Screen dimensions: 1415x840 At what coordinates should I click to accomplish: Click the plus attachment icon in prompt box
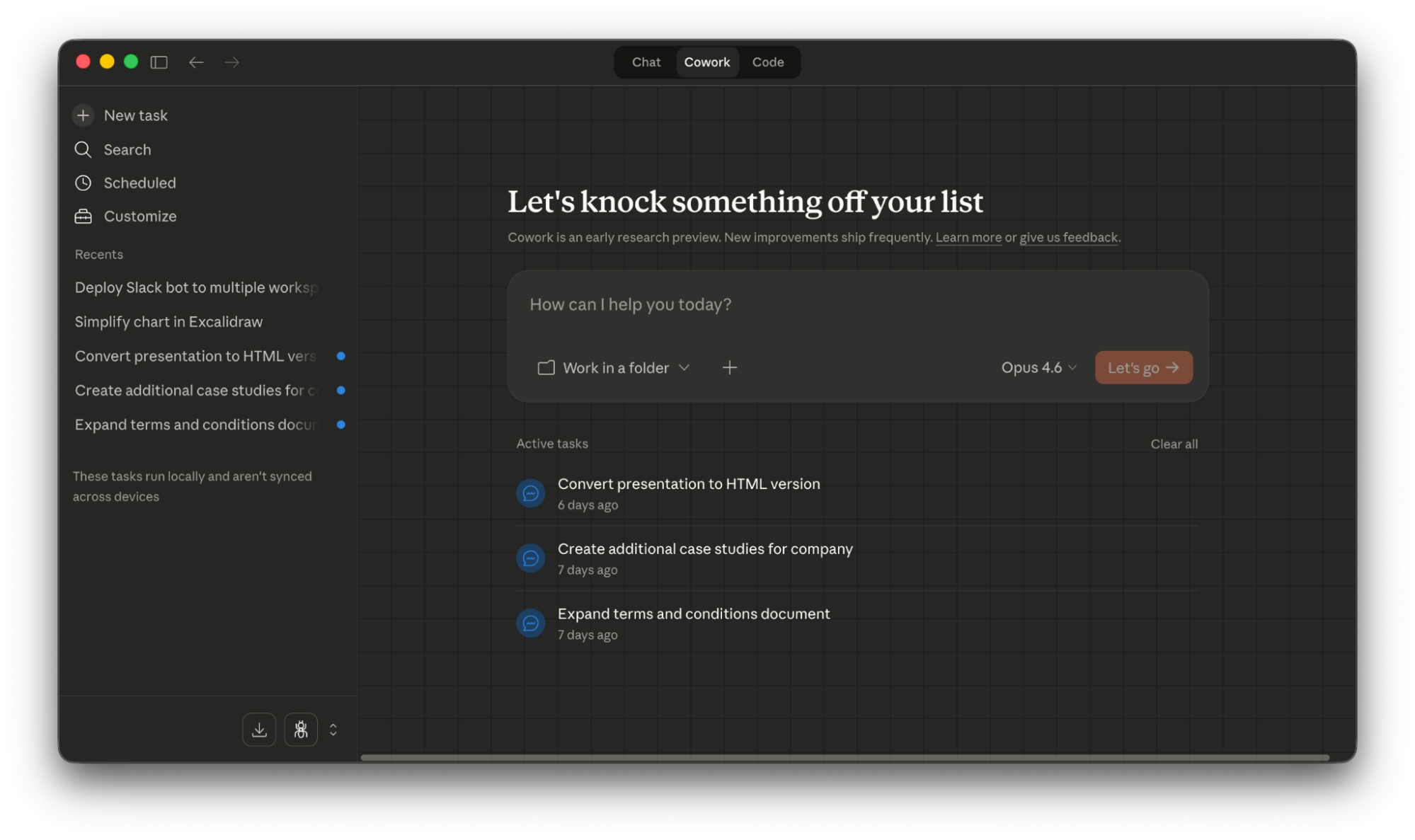pyautogui.click(x=729, y=367)
